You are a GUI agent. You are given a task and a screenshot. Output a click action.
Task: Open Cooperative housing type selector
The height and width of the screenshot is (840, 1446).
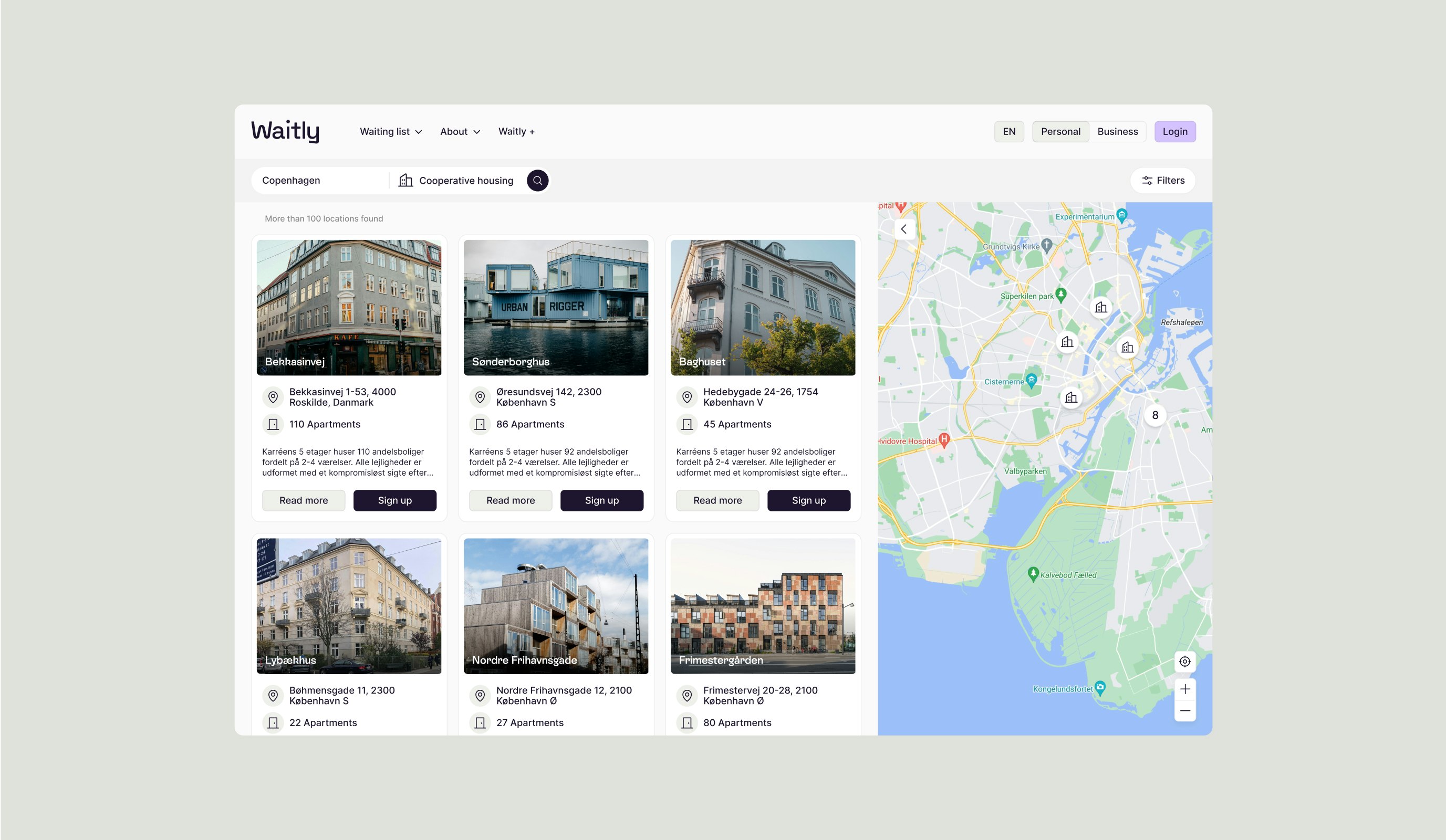click(456, 181)
